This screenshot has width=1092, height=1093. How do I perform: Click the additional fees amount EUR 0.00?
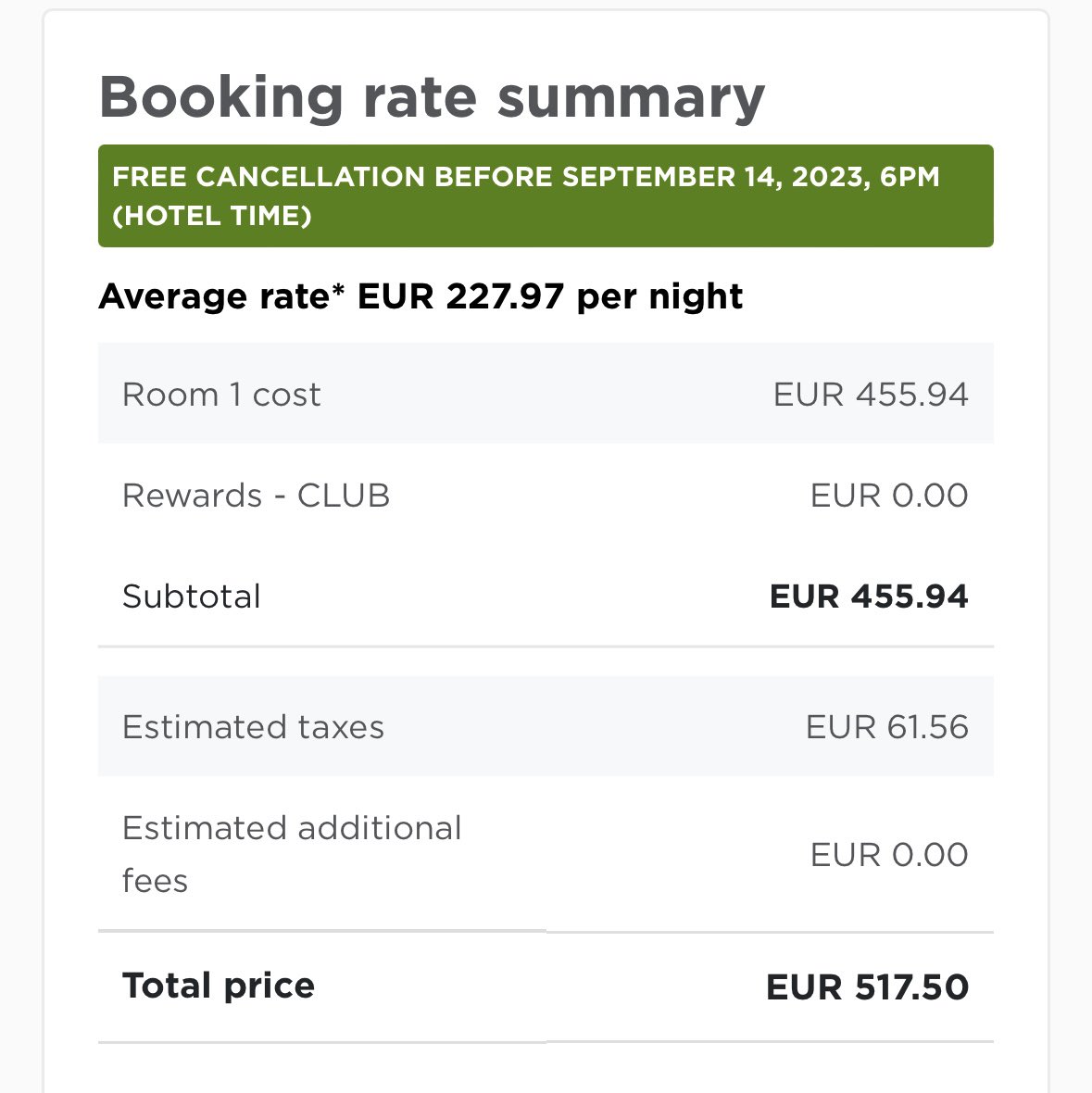[889, 854]
